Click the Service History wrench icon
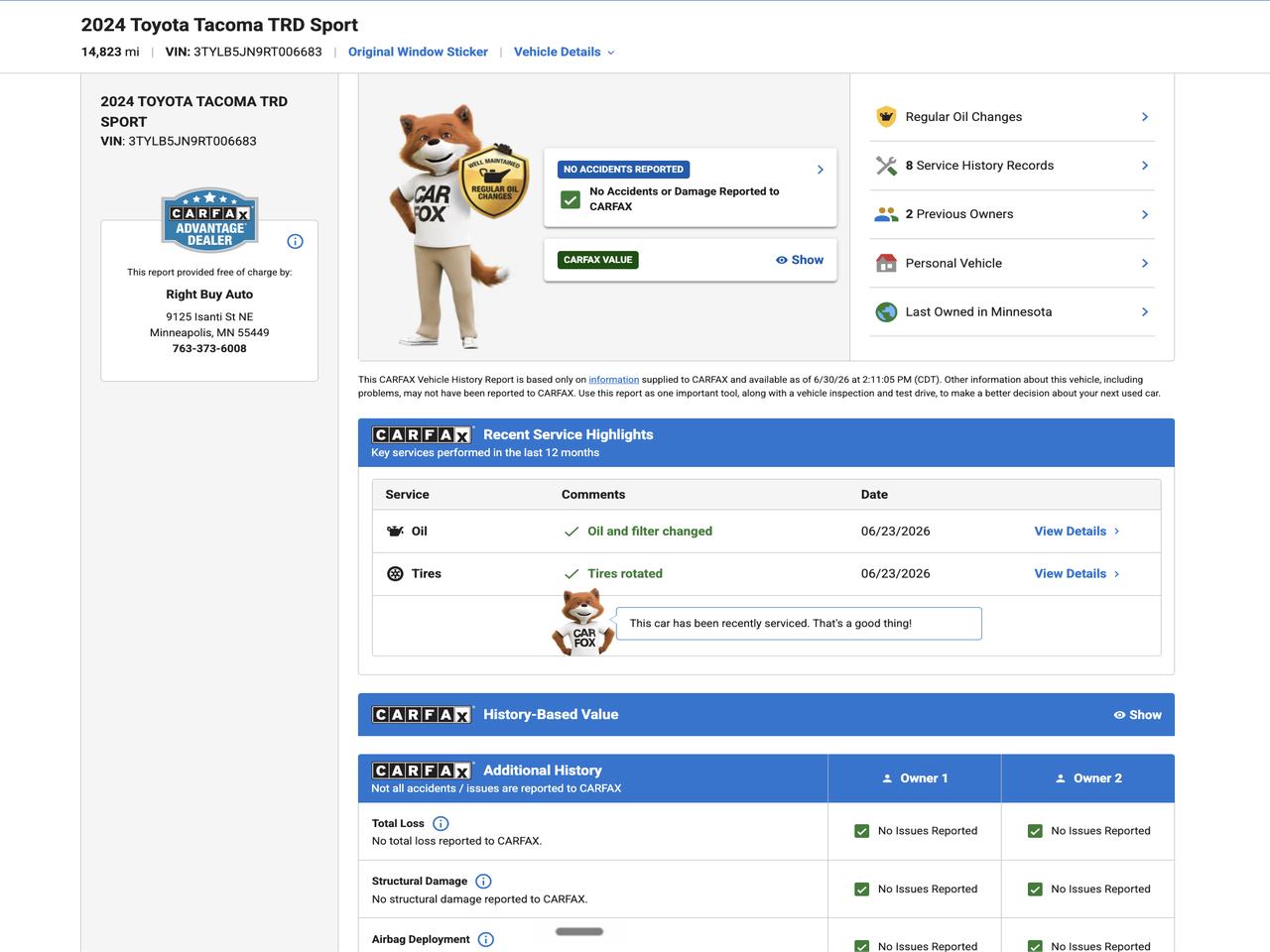The width and height of the screenshot is (1270, 952). click(x=886, y=166)
